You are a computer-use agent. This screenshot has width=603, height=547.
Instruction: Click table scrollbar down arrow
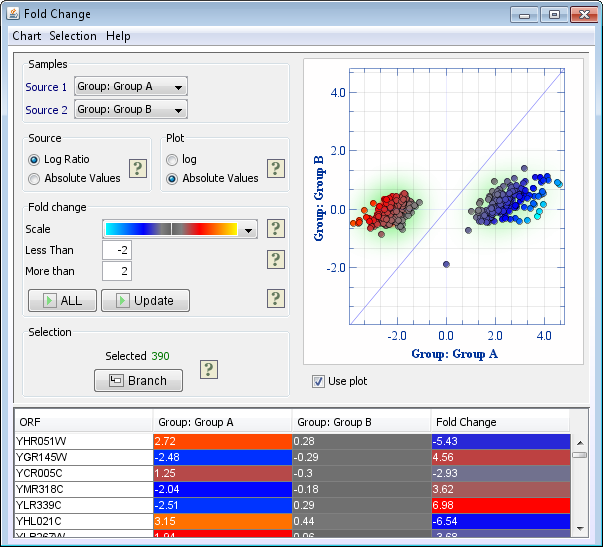click(580, 529)
